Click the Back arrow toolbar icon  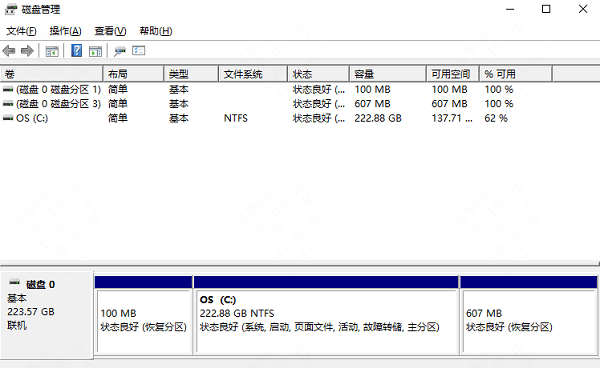click(x=8, y=51)
